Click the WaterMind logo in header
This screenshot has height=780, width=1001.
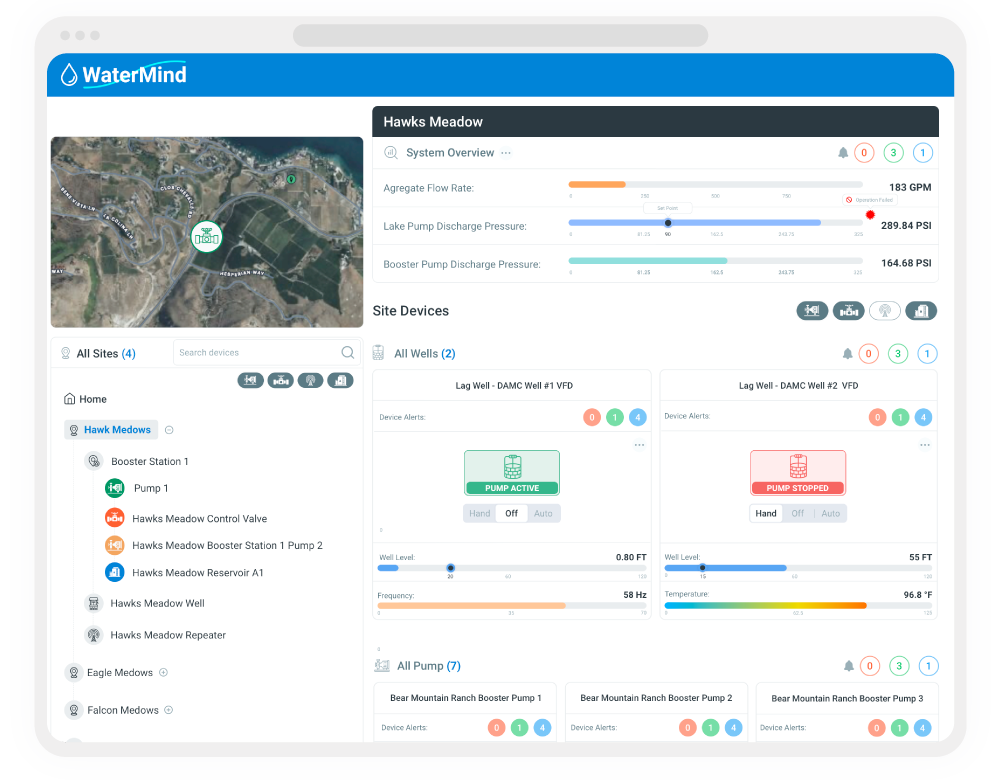[x=124, y=75]
